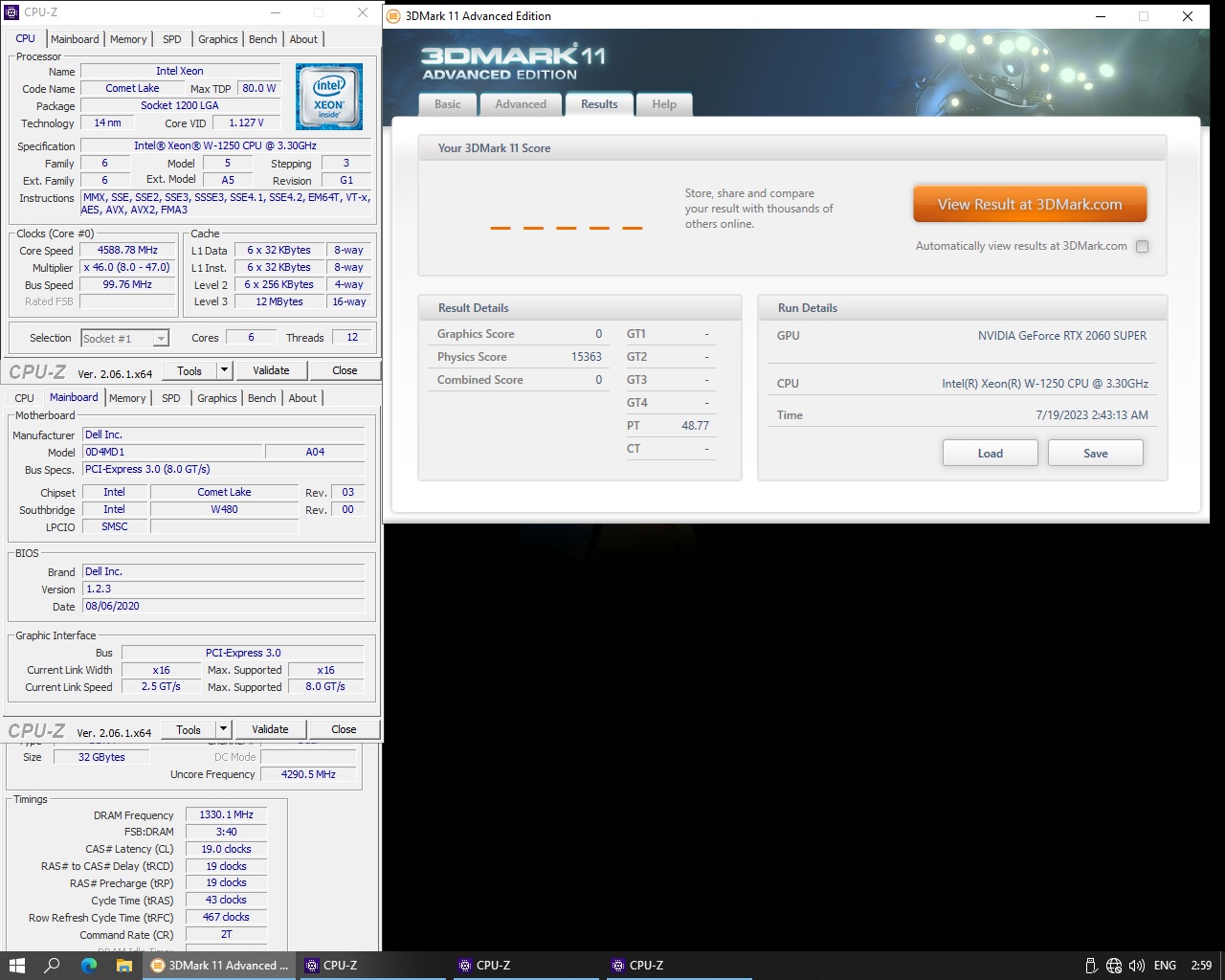The width and height of the screenshot is (1225, 980).
Task: Open SPD tab in the motherboard CPU-Z window
Action: 171,398
